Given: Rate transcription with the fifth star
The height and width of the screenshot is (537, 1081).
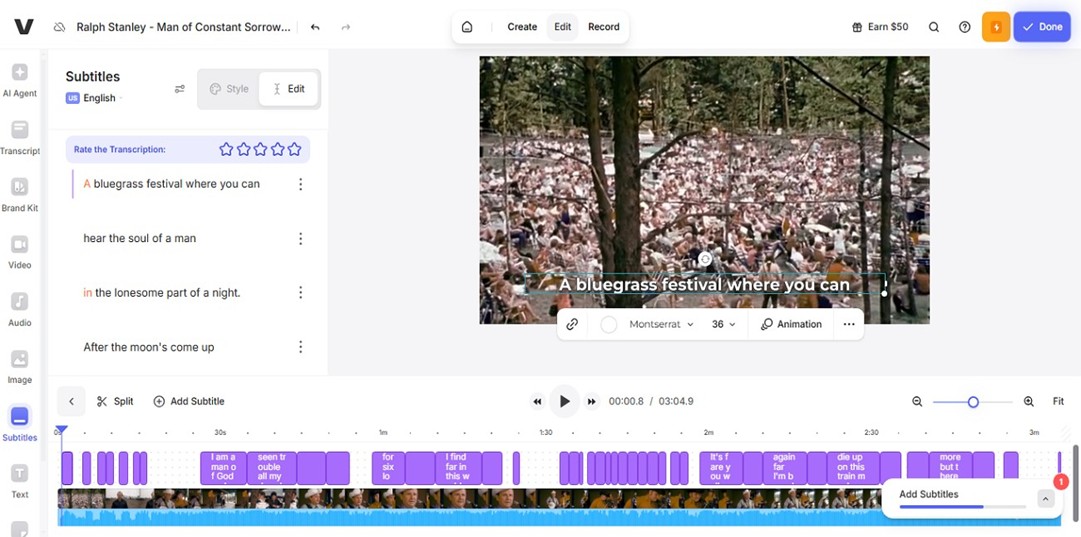Looking at the screenshot, I should point(294,149).
